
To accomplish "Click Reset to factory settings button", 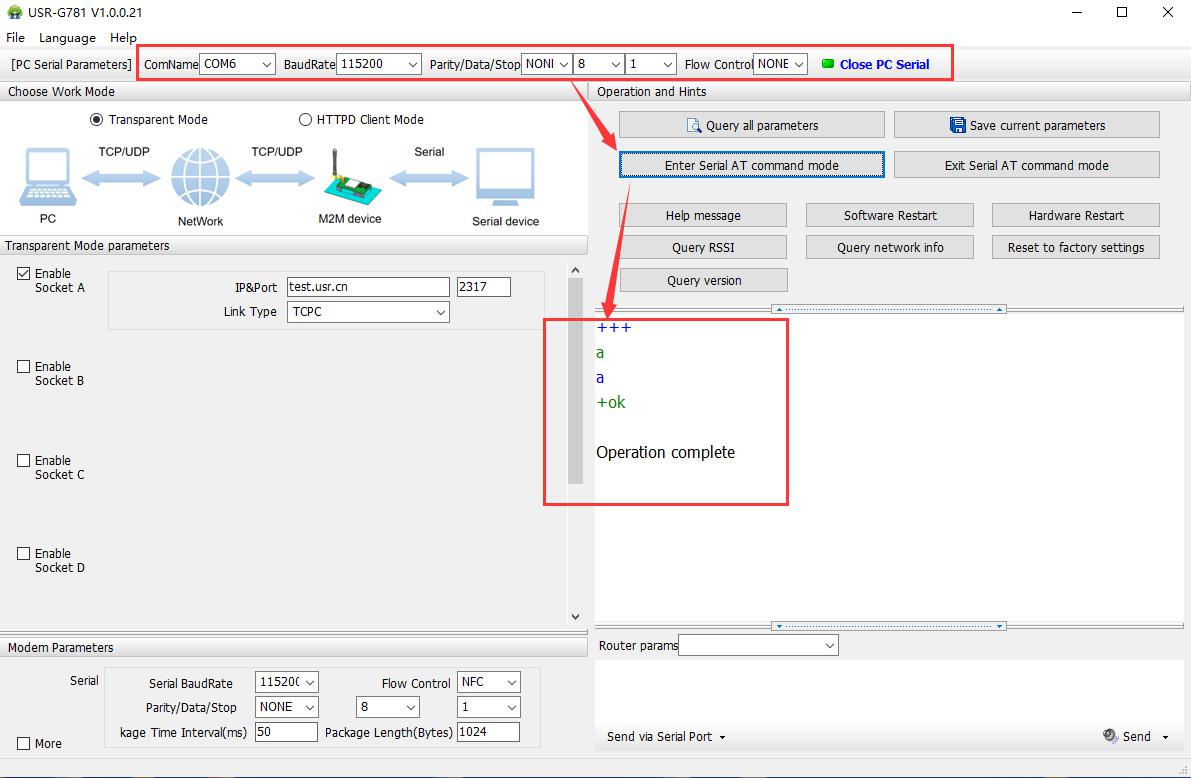I will coord(1076,247).
